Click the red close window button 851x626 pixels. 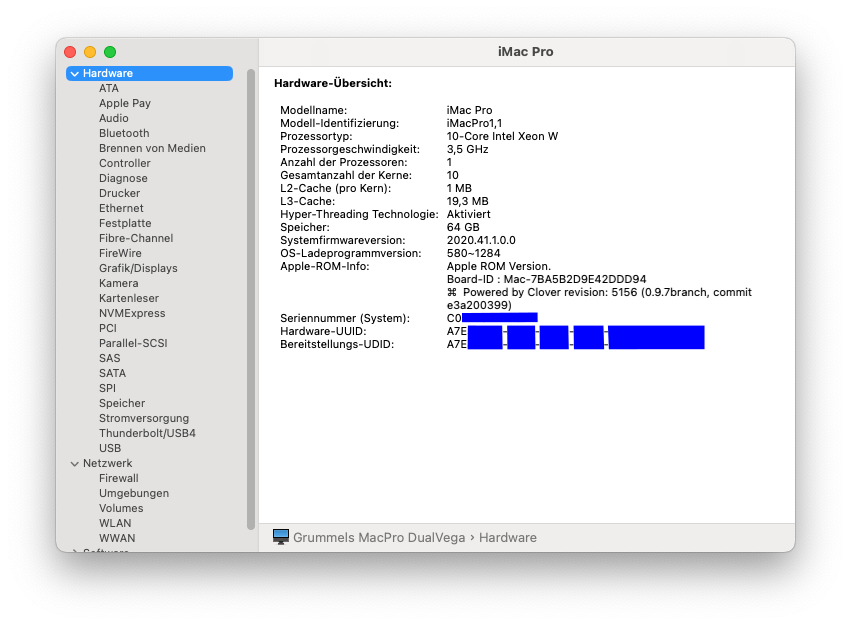click(x=70, y=52)
